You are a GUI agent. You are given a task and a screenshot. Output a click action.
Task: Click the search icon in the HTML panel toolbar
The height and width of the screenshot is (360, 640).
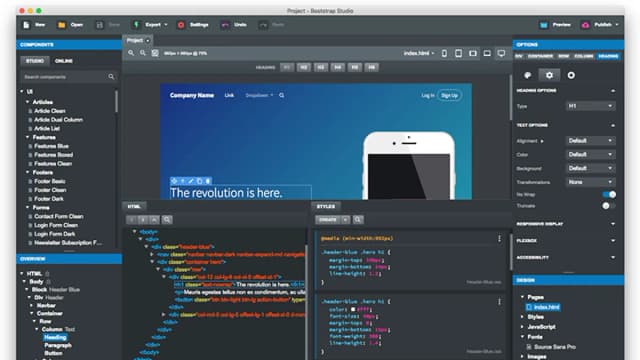pyautogui.click(x=167, y=220)
